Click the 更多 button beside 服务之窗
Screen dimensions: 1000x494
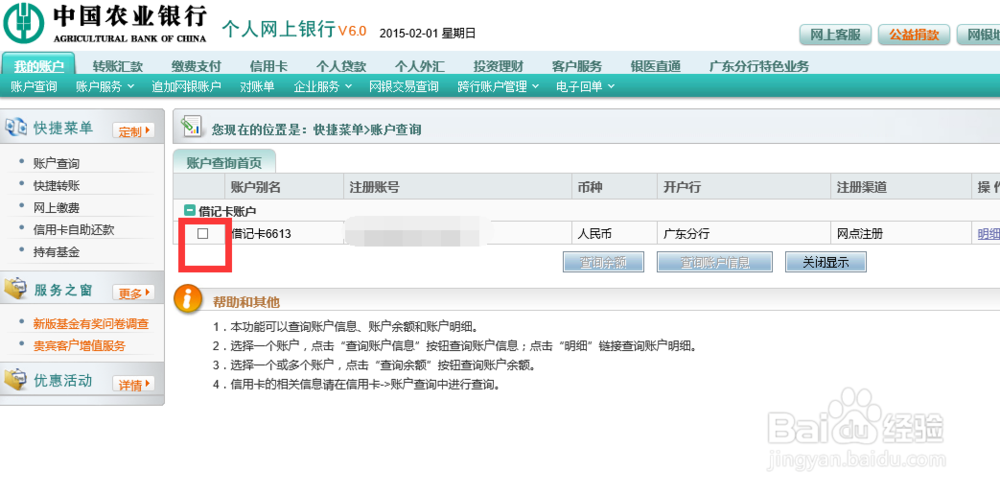(x=133, y=293)
